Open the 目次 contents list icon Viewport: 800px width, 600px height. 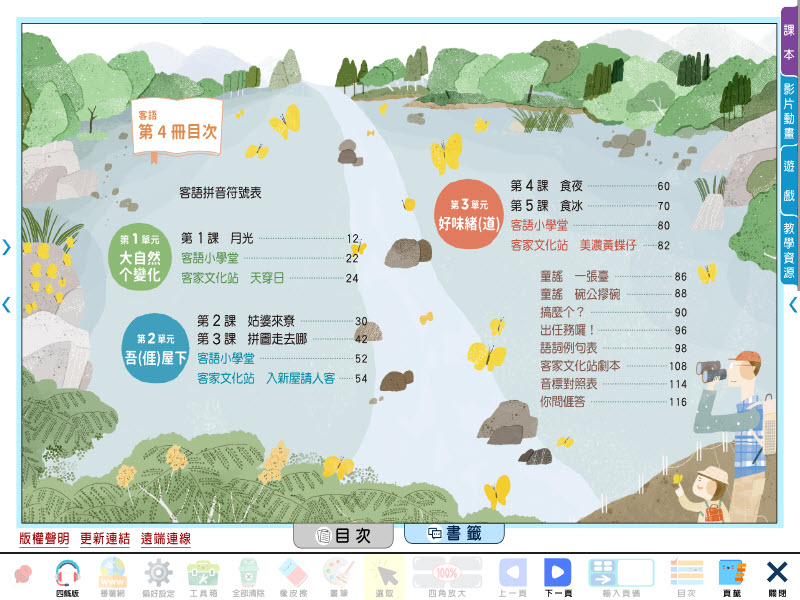687,577
